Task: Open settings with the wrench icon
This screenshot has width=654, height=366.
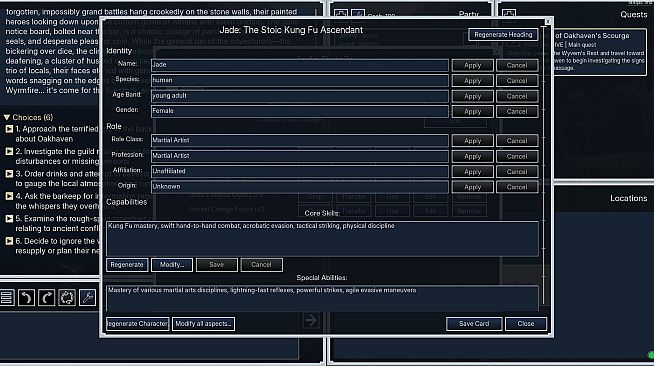Action: point(87,298)
